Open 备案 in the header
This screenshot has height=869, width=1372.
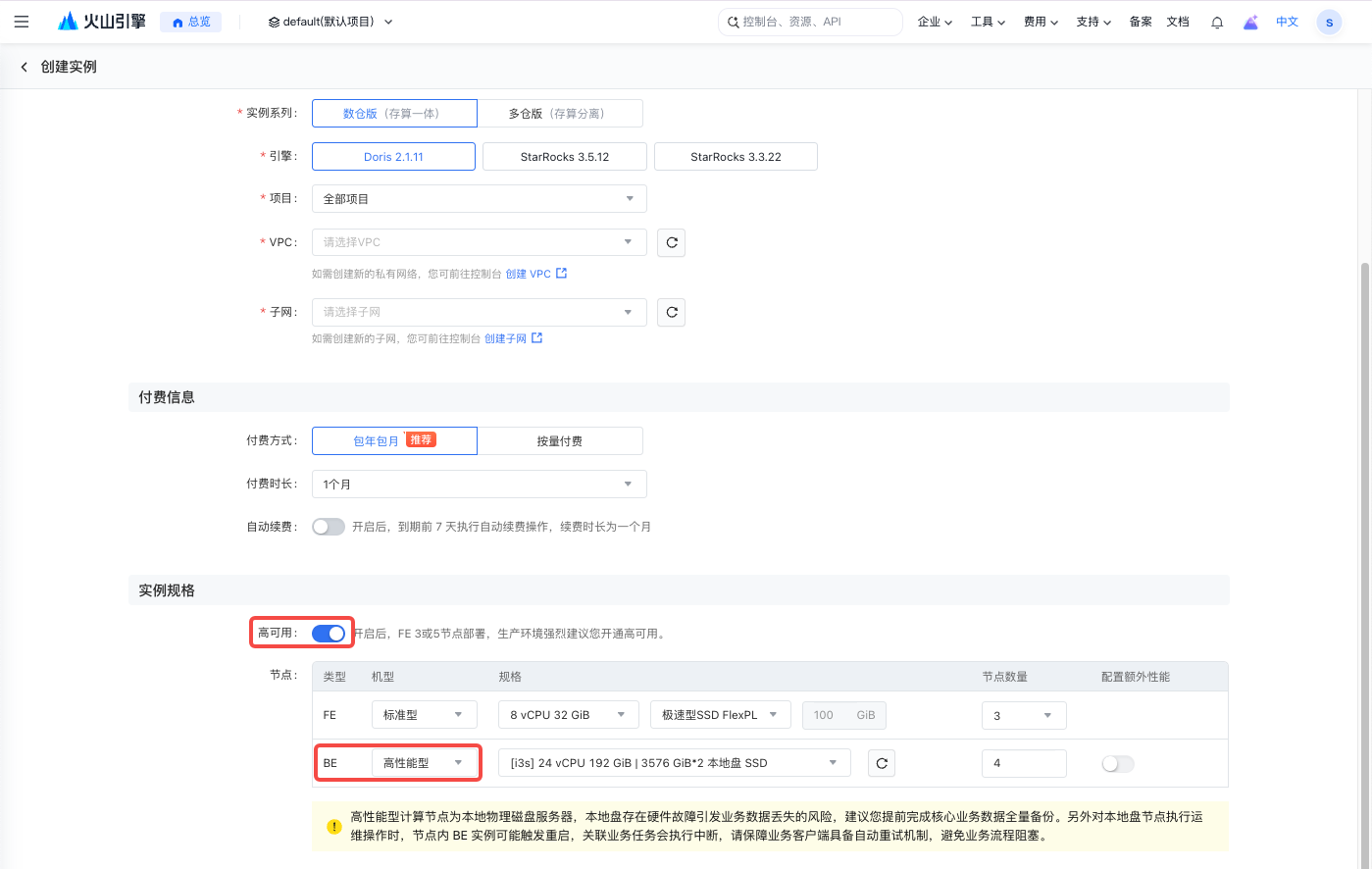click(x=1141, y=22)
